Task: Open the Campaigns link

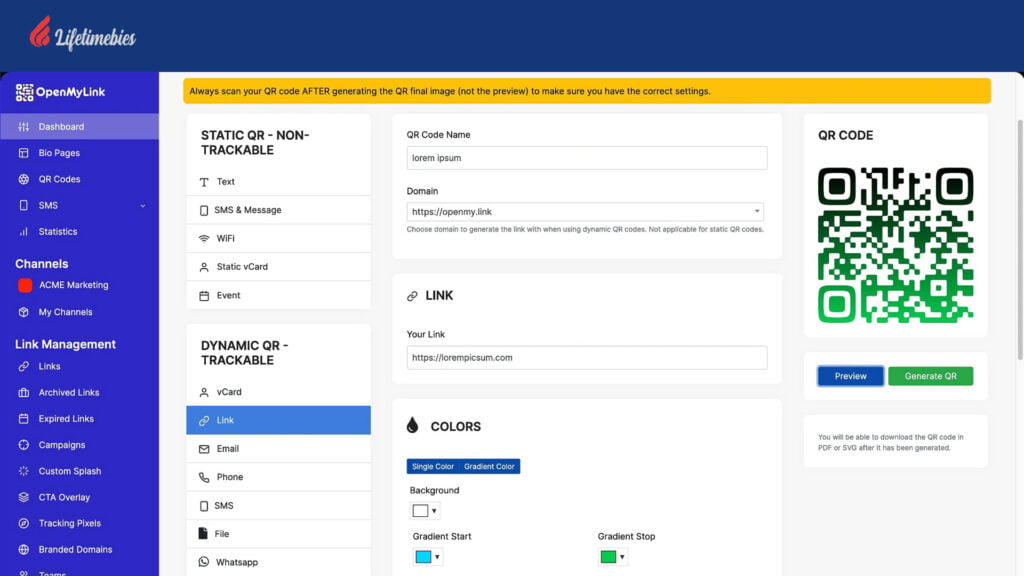Action: pyautogui.click(x=61, y=445)
